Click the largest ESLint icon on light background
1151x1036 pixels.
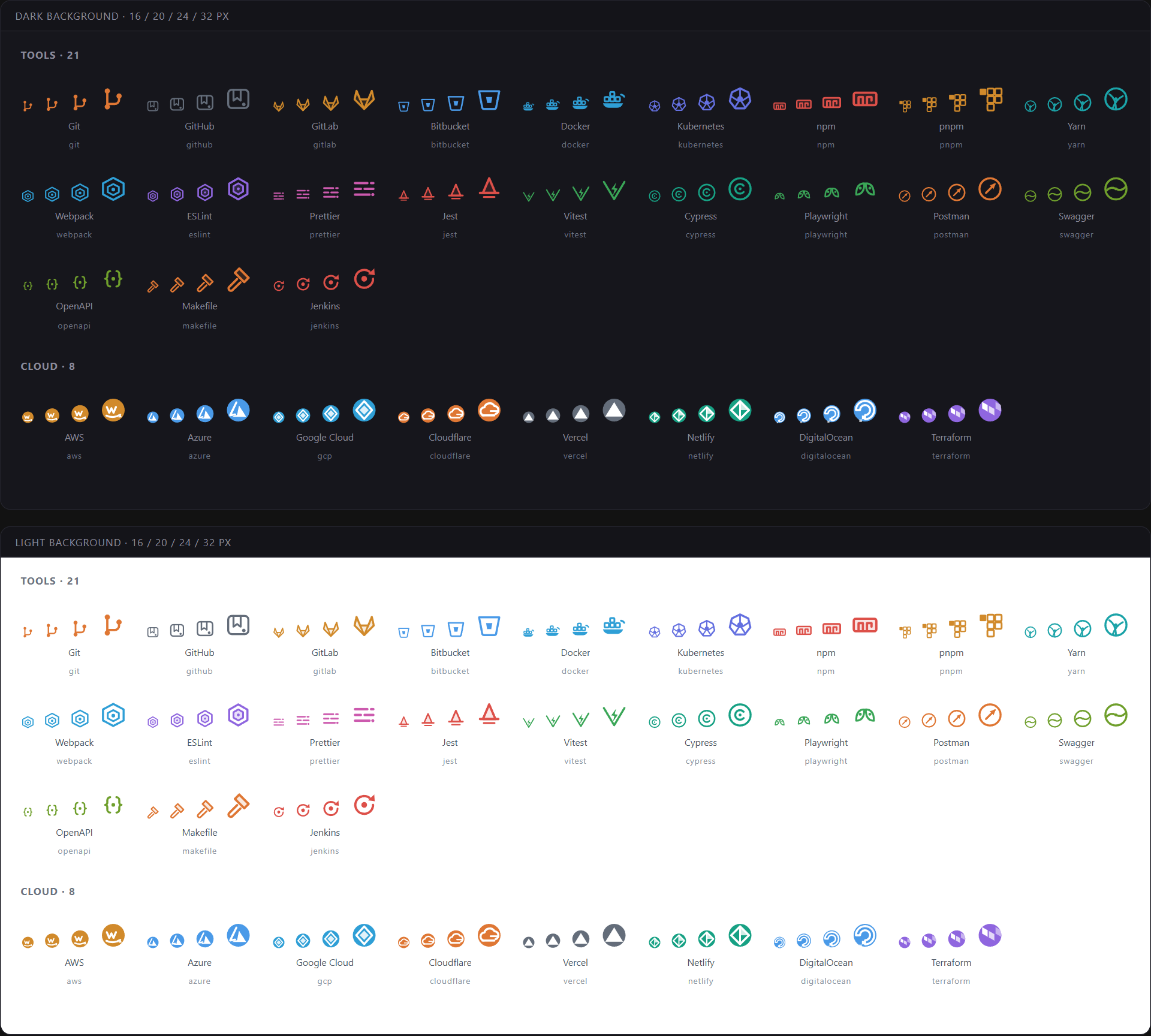tap(238, 715)
